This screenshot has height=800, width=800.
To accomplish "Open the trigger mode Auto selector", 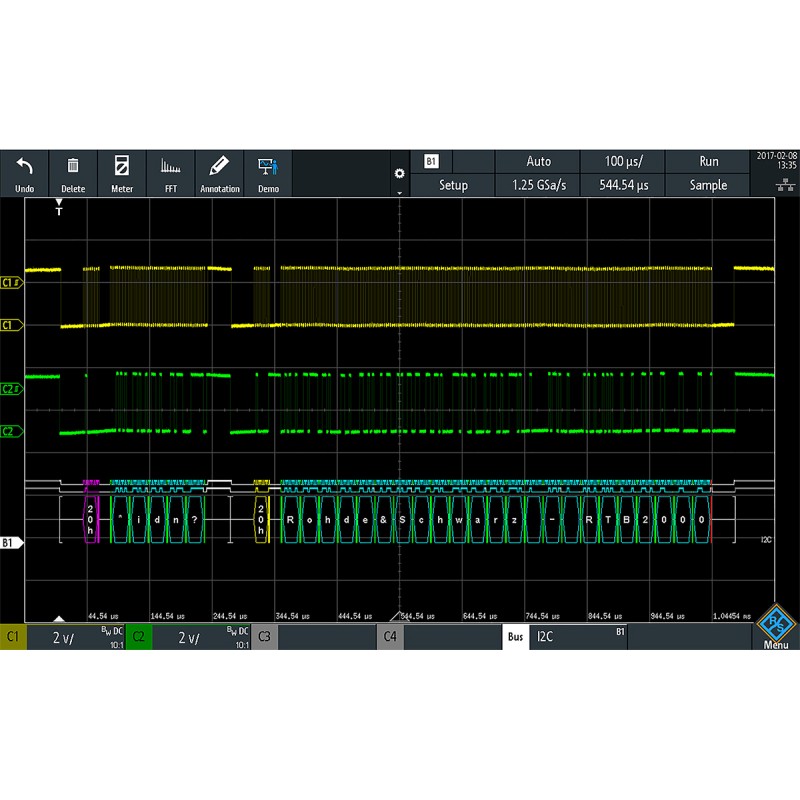I will (540, 161).
